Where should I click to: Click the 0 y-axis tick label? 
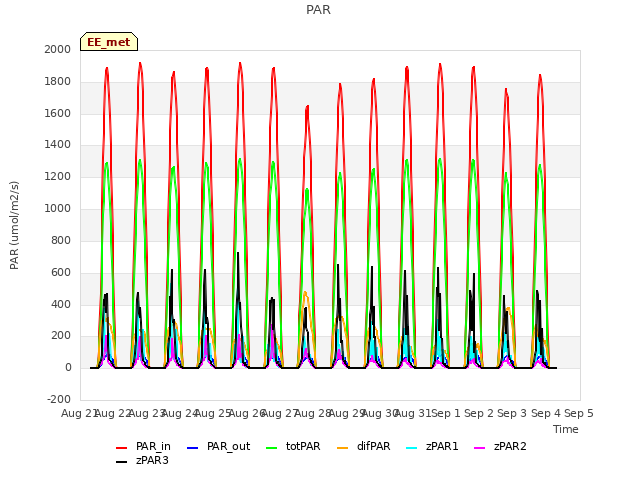[x=68, y=368]
